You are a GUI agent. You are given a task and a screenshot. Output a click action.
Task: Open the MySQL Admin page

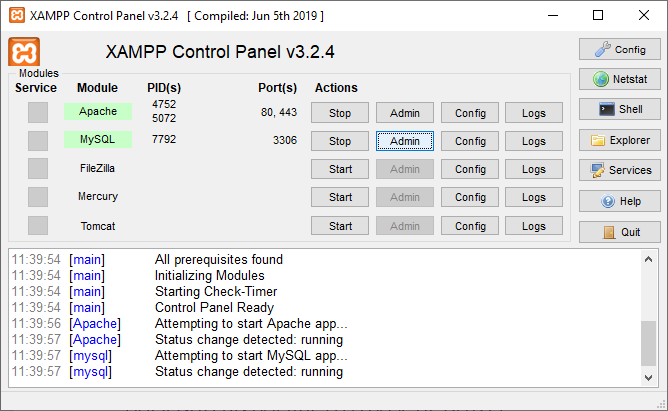[x=405, y=141]
